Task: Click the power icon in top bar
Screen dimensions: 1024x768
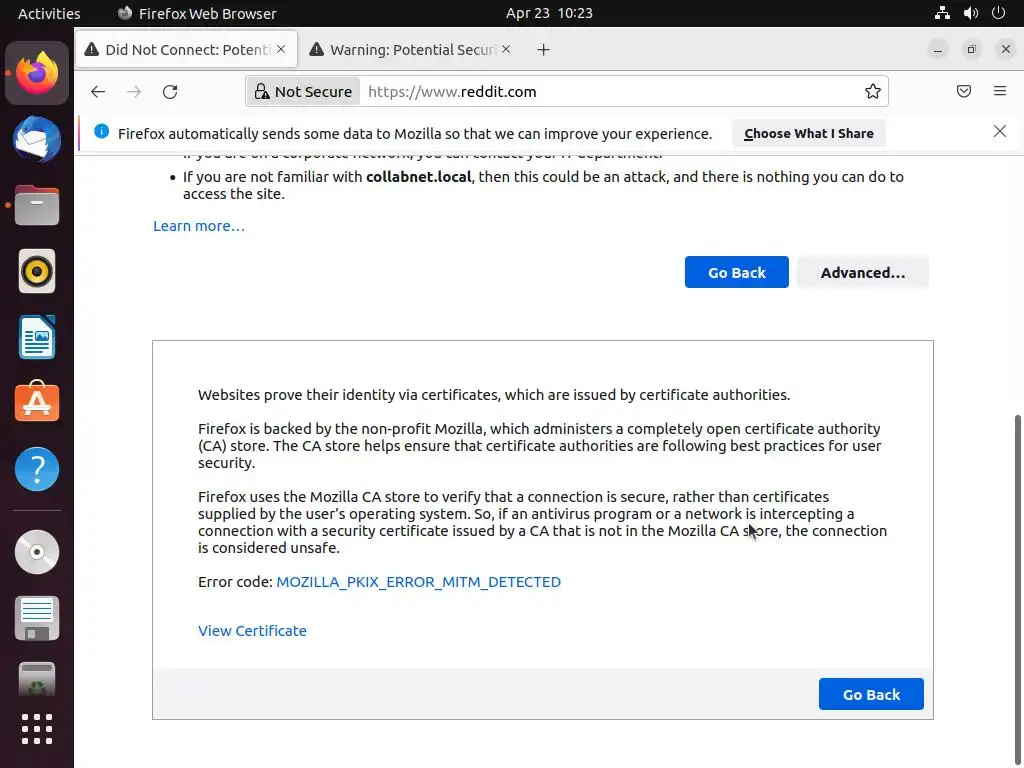Action: [x=998, y=13]
